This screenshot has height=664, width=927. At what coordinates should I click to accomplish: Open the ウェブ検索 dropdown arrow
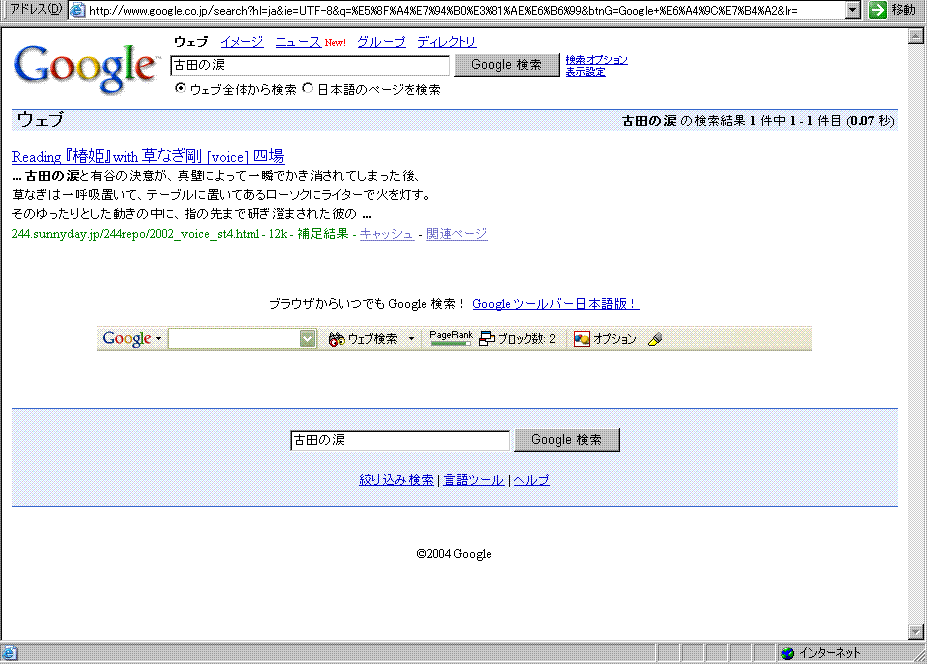pyautogui.click(x=411, y=339)
